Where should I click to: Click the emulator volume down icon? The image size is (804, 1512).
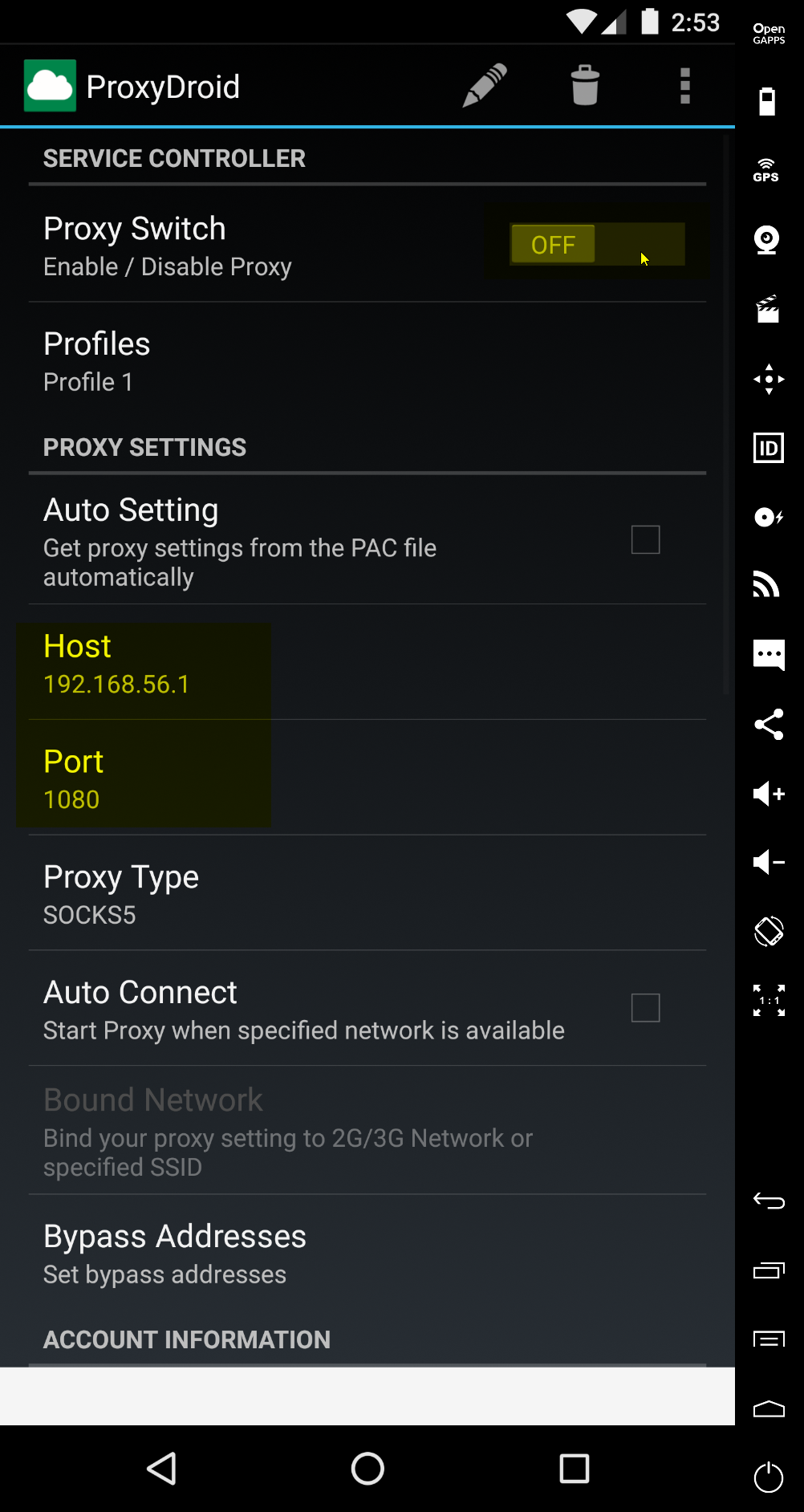768,863
